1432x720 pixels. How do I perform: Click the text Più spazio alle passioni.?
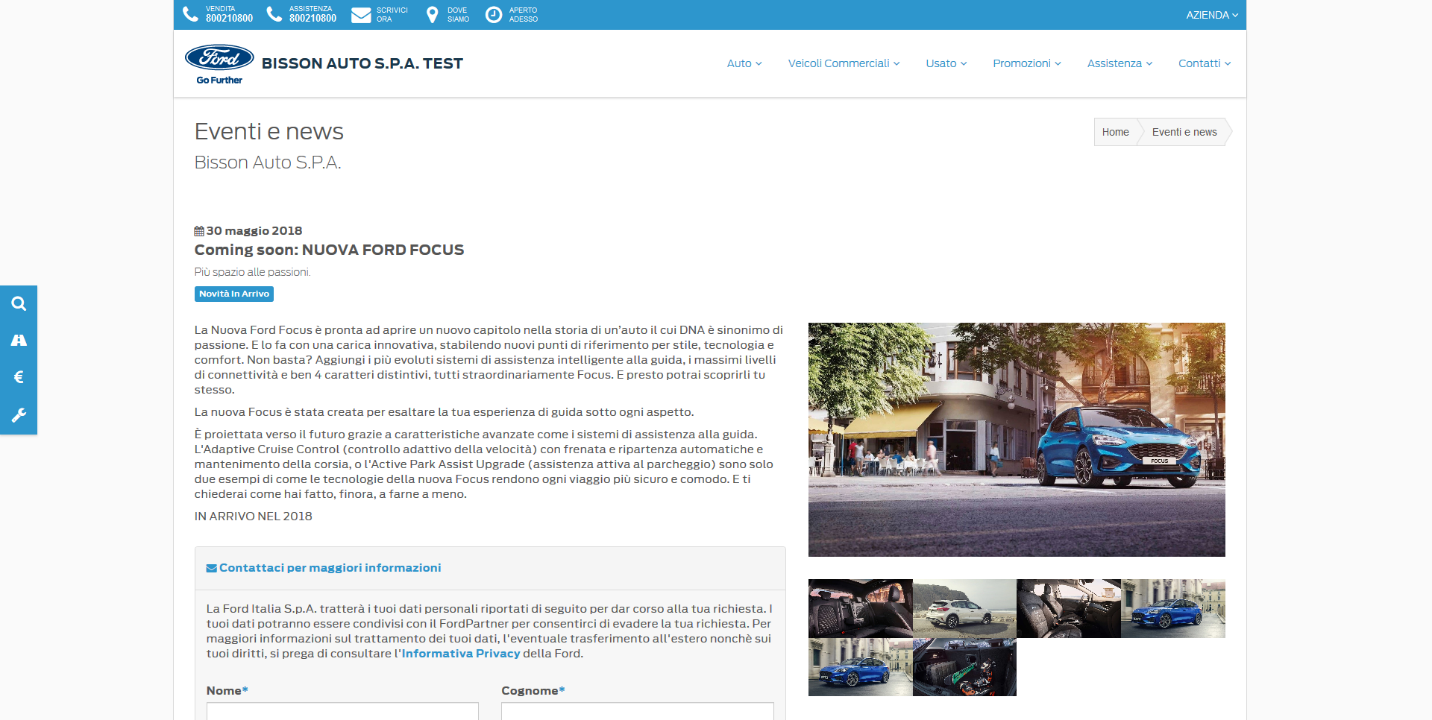252,272
